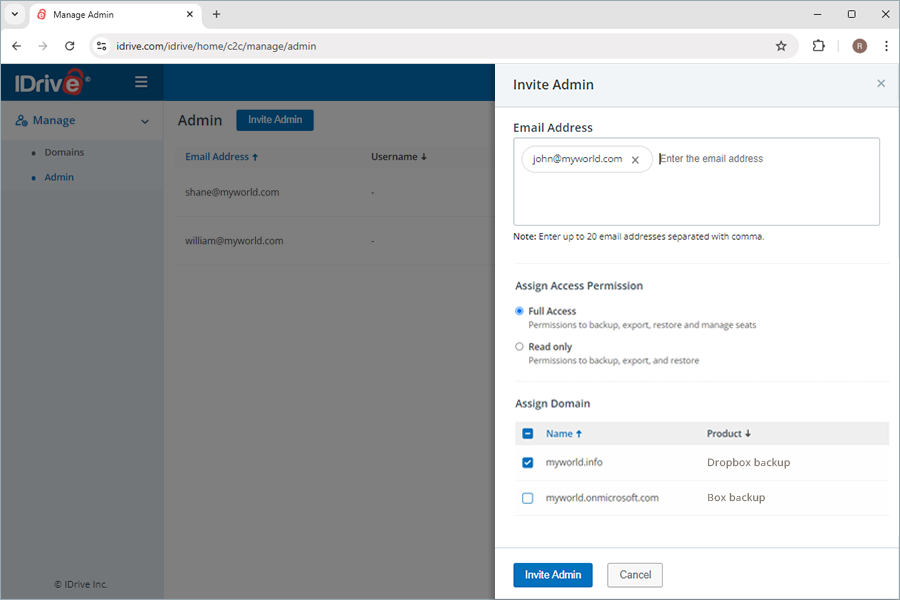Go back in browser history
The image size is (900, 600).
[17, 46]
